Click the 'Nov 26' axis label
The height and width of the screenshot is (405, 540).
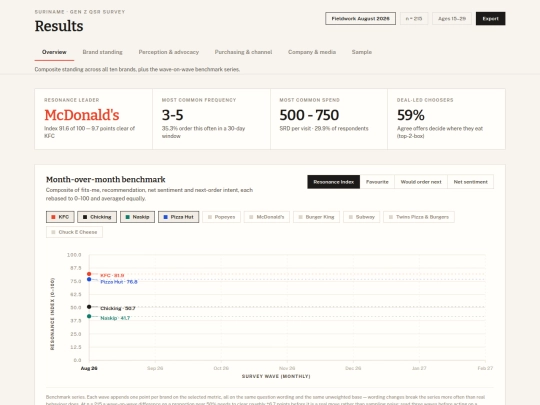tap(287, 368)
